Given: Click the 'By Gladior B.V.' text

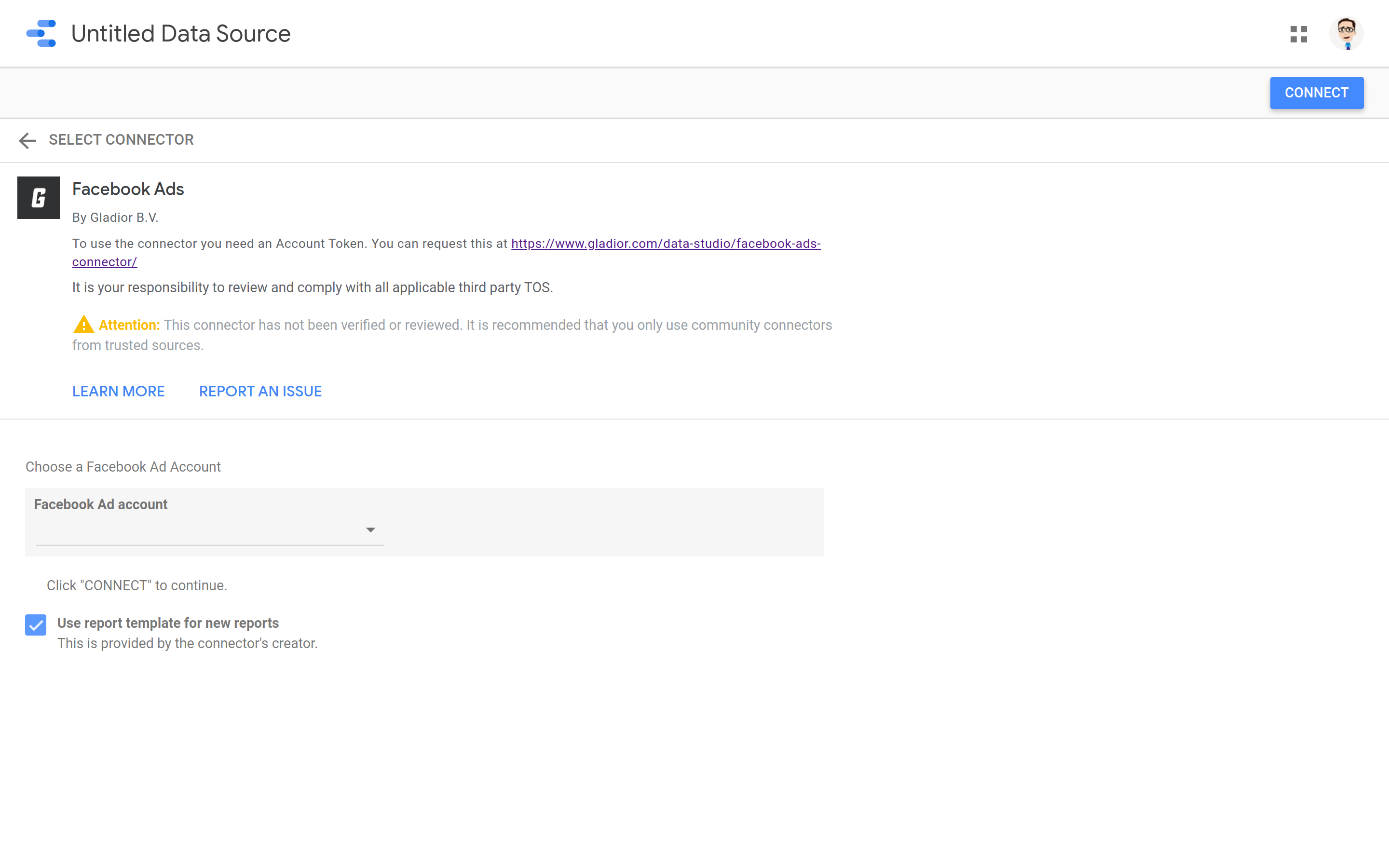Looking at the screenshot, I should [x=115, y=217].
